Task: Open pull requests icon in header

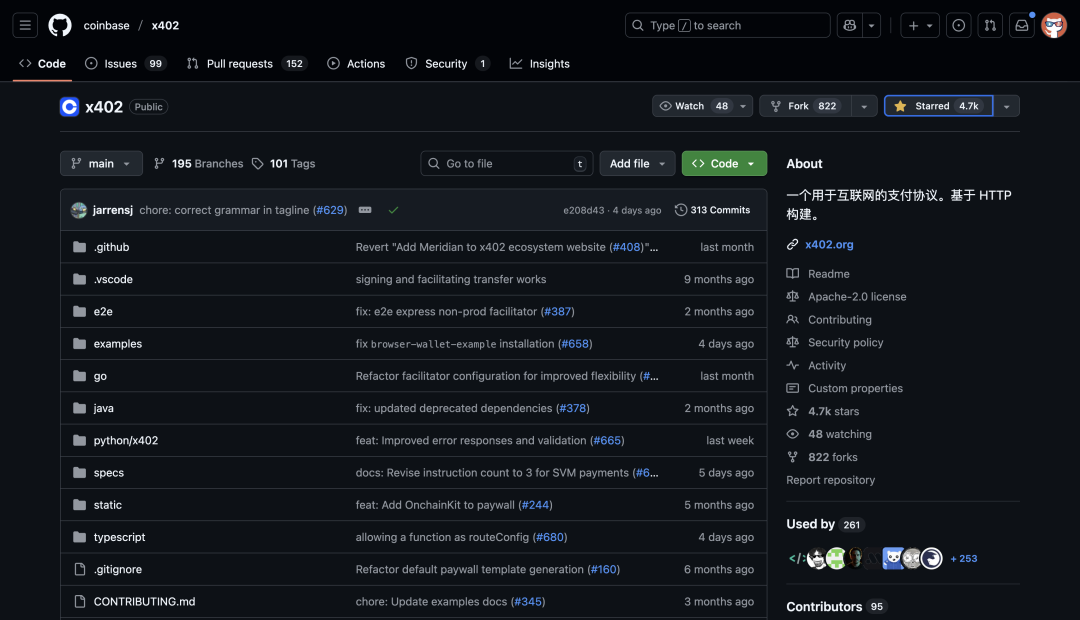Action: point(990,25)
